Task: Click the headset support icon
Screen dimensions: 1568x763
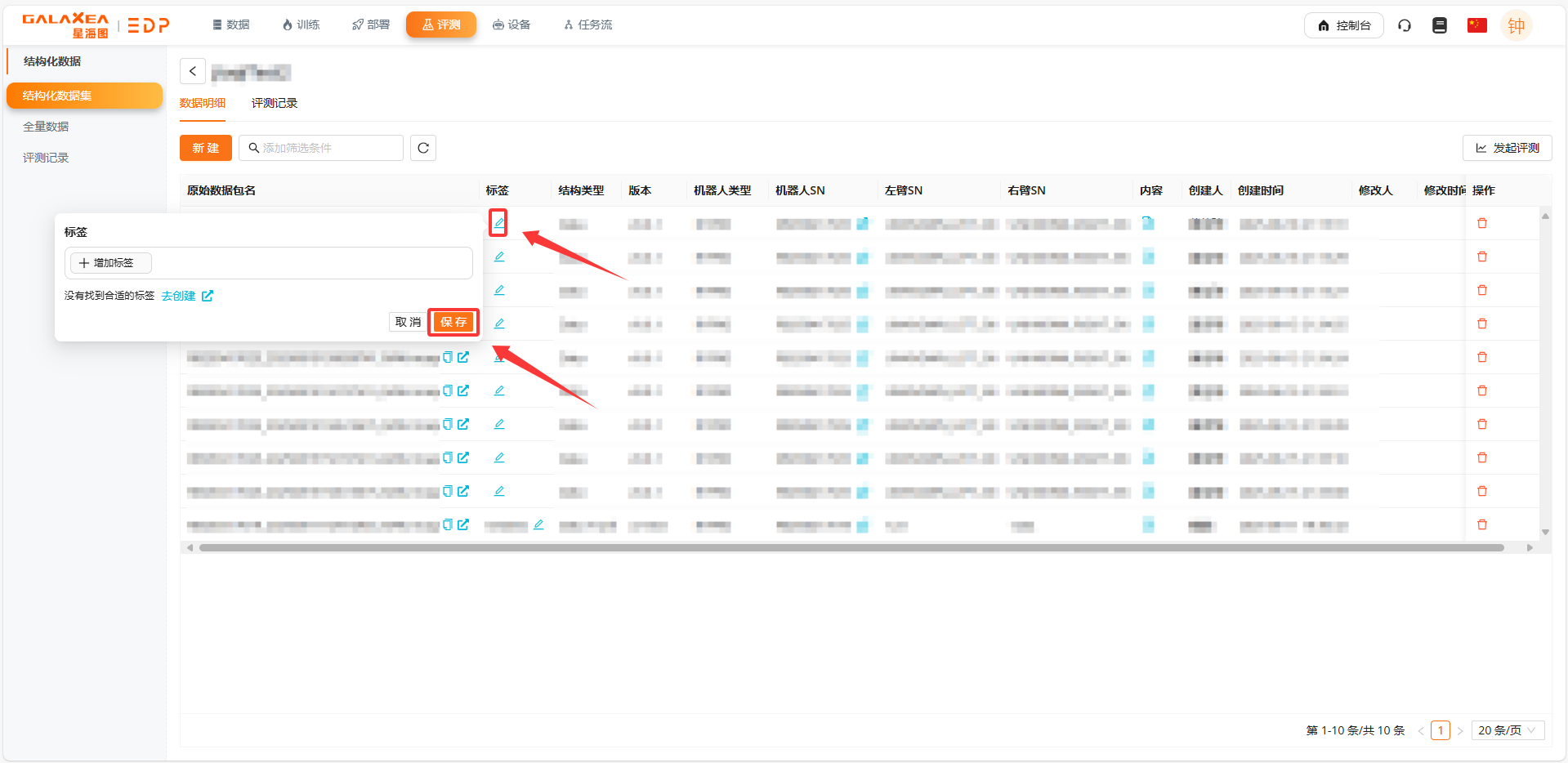Action: pos(1404,25)
